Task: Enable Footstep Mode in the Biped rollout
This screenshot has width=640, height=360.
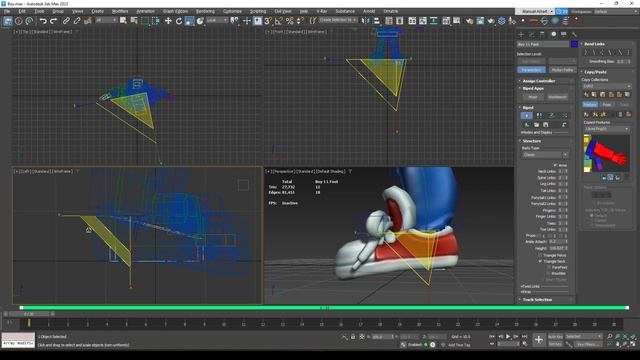Action: click(539, 116)
